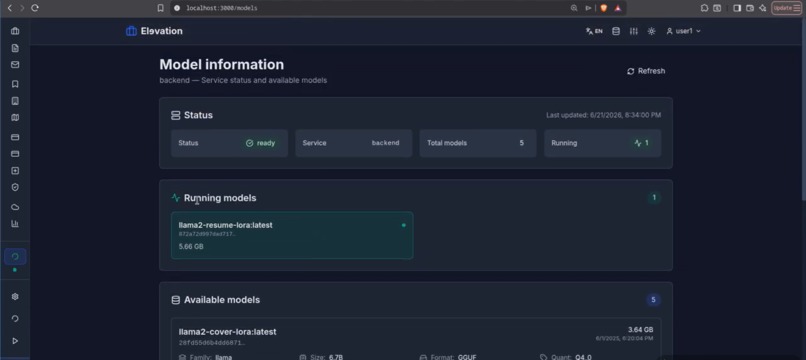Go back with the browser back arrow
Image resolution: width=806 pixels, height=360 pixels.
click(x=9, y=8)
